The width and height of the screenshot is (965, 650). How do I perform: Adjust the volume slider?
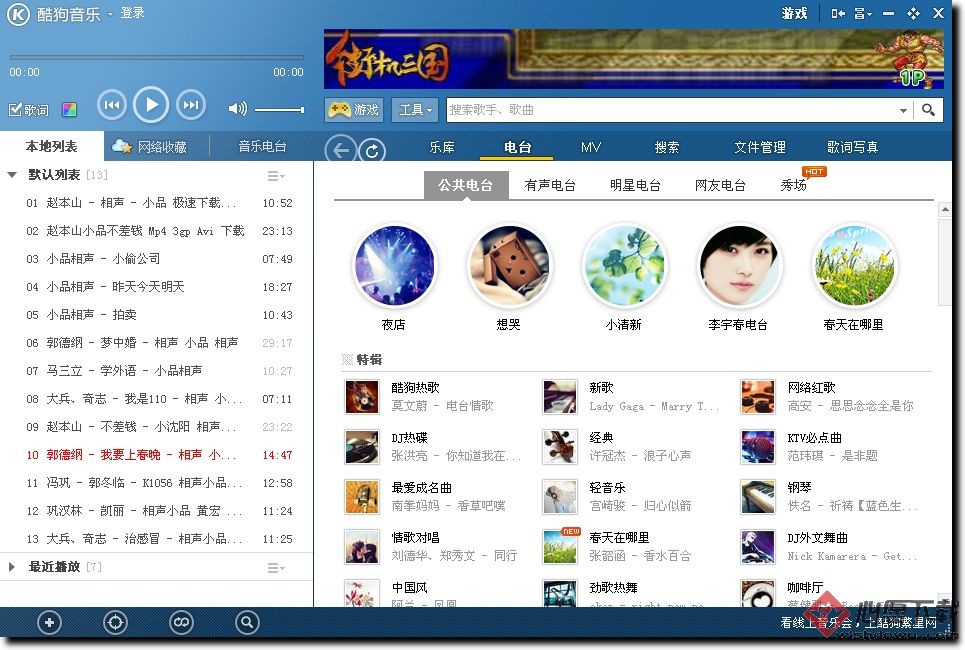click(279, 110)
